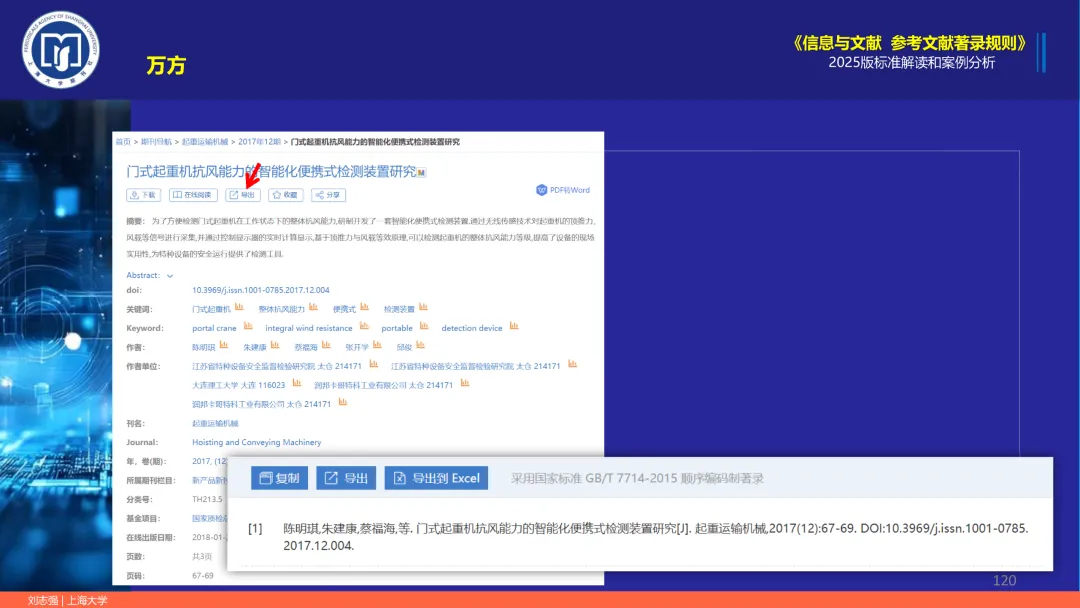Click page count 共3页
This screenshot has height=608, width=1080.
click(x=202, y=556)
